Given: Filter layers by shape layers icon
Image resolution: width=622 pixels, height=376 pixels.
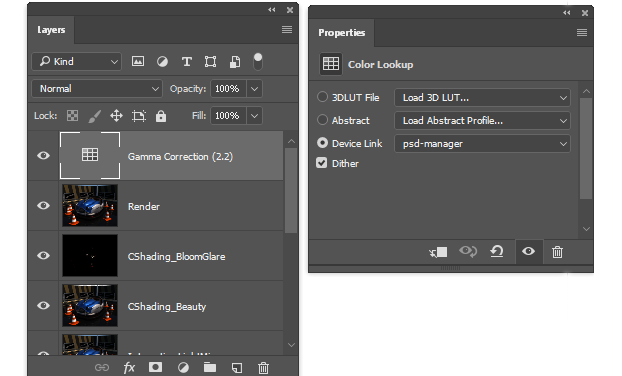Looking at the screenshot, I should coord(210,61).
